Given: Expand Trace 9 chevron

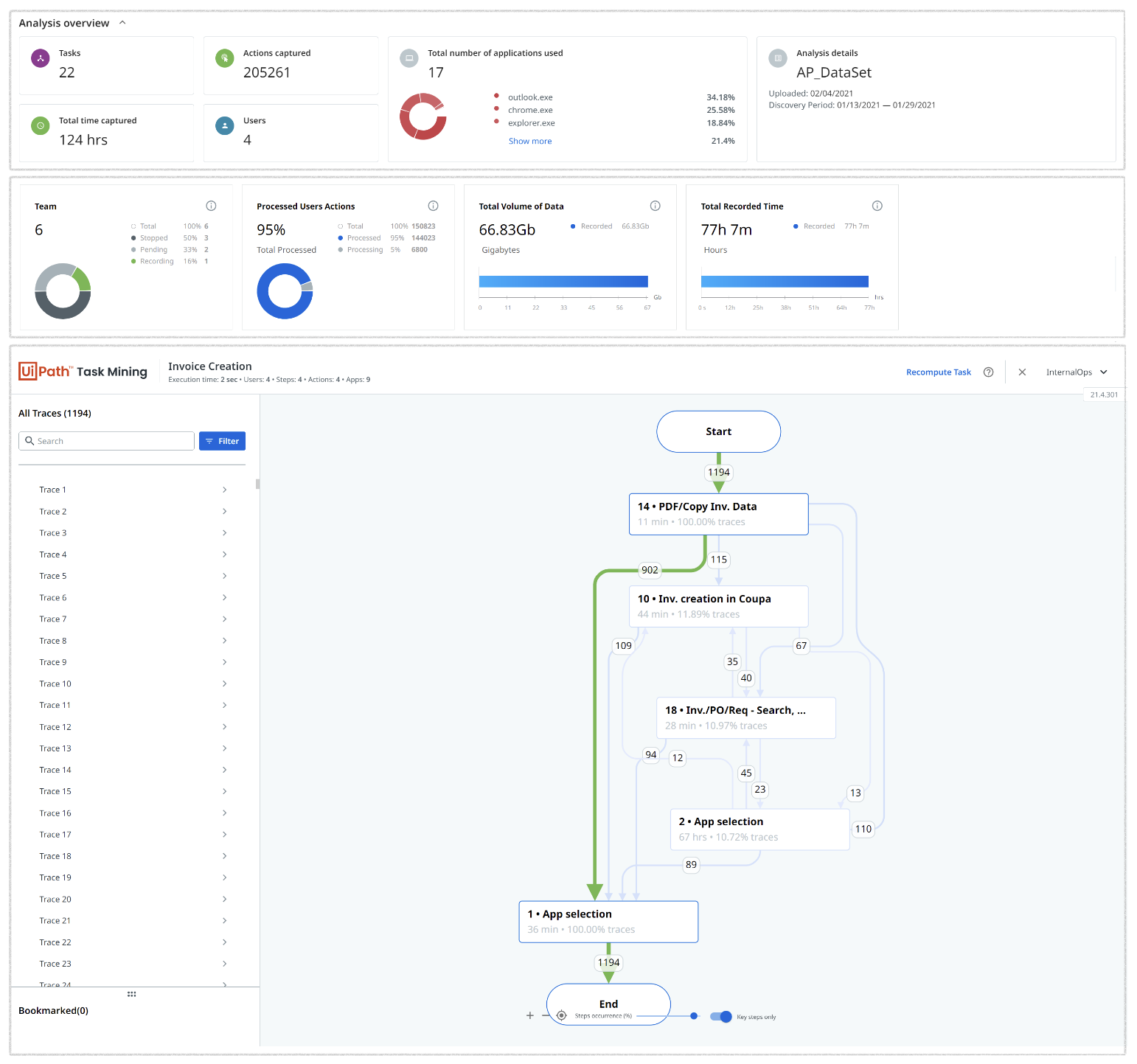Looking at the screenshot, I should click(x=225, y=662).
